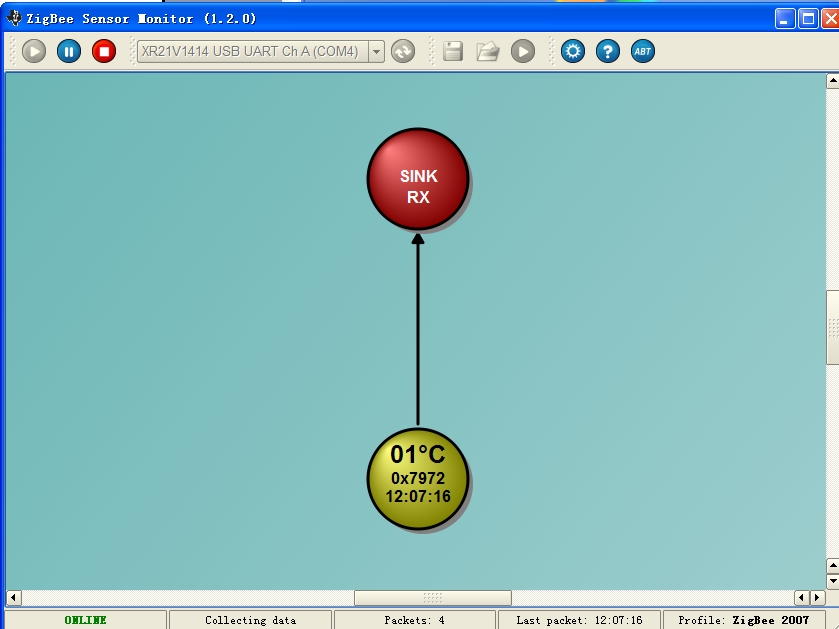Image resolution: width=839 pixels, height=629 pixels.
Task: Refresh the COM port list
Action: [403, 51]
